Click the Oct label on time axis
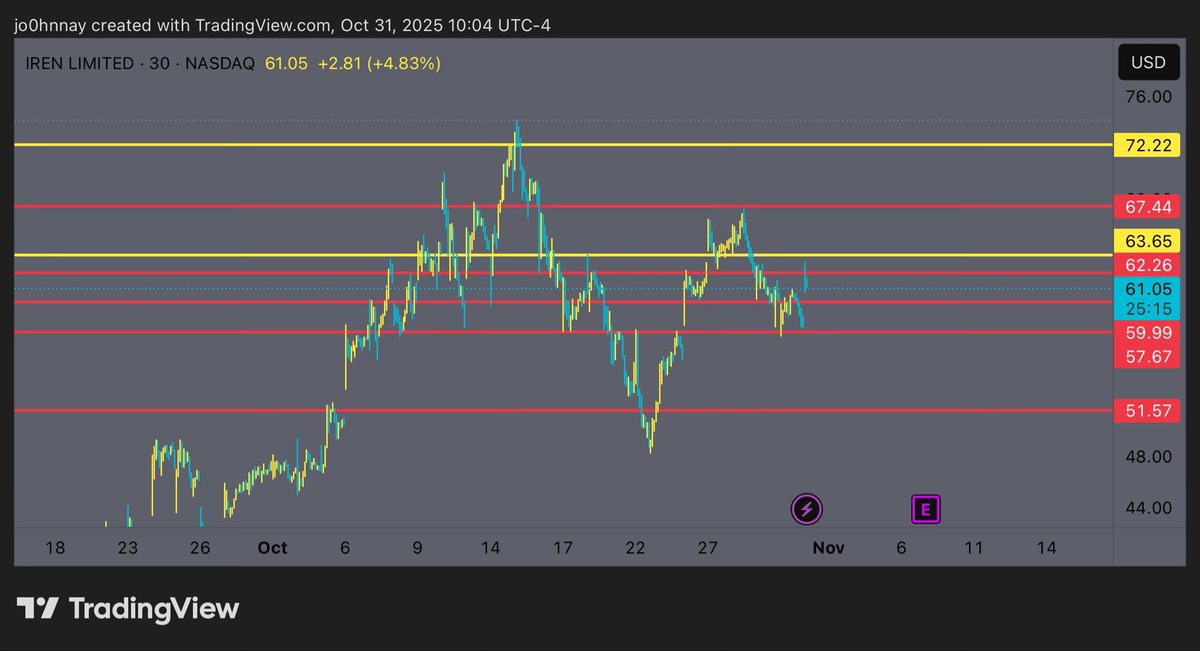Viewport: 1200px width, 651px height. pyautogui.click(x=272, y=548)
